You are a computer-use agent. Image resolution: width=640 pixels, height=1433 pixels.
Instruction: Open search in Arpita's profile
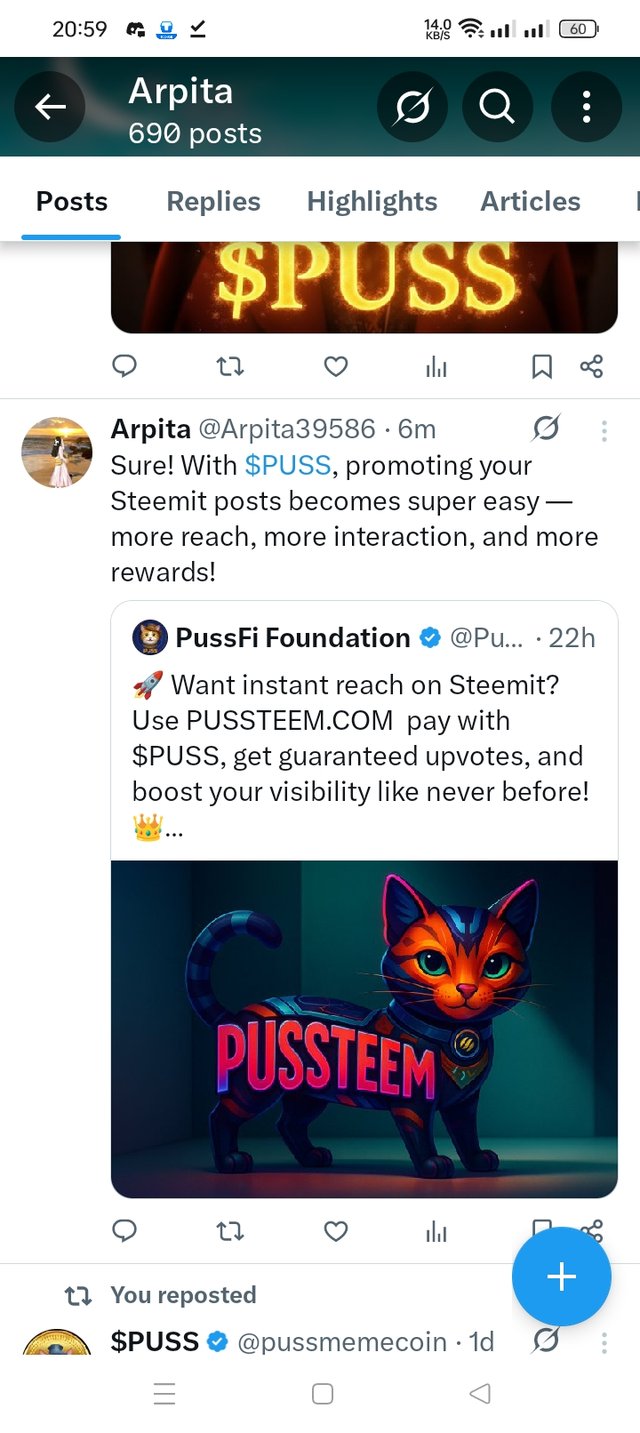pyautogui.click(x=497, y=107)
